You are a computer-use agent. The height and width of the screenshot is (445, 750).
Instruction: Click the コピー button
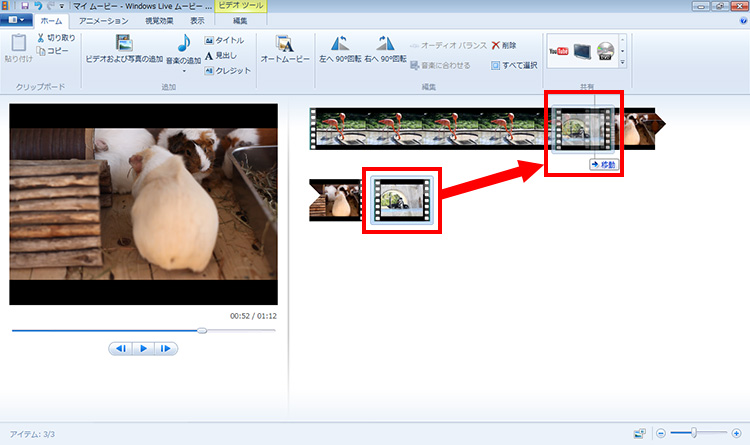tap(53, 51)
